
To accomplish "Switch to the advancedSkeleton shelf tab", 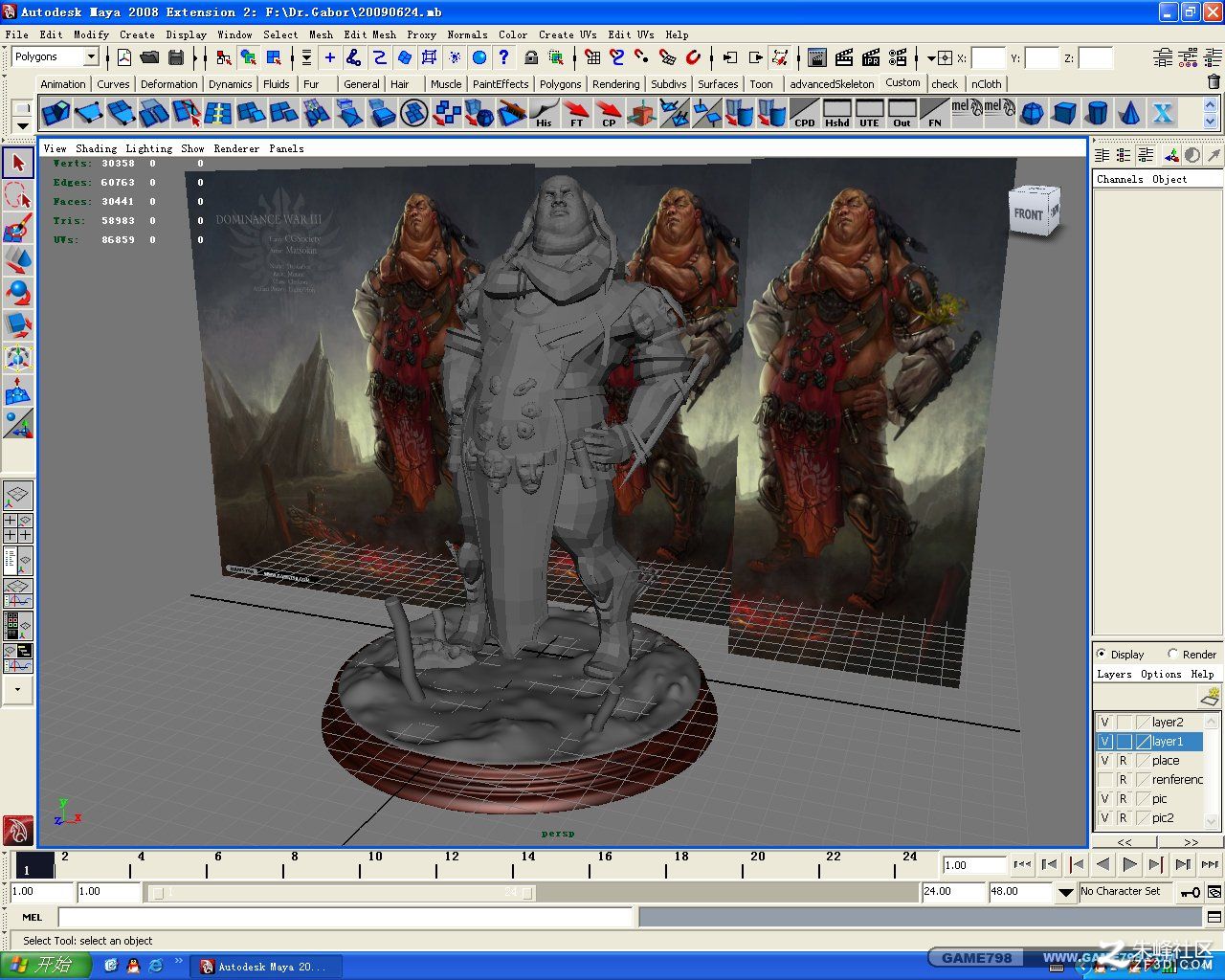I will (x=832, y=84).
